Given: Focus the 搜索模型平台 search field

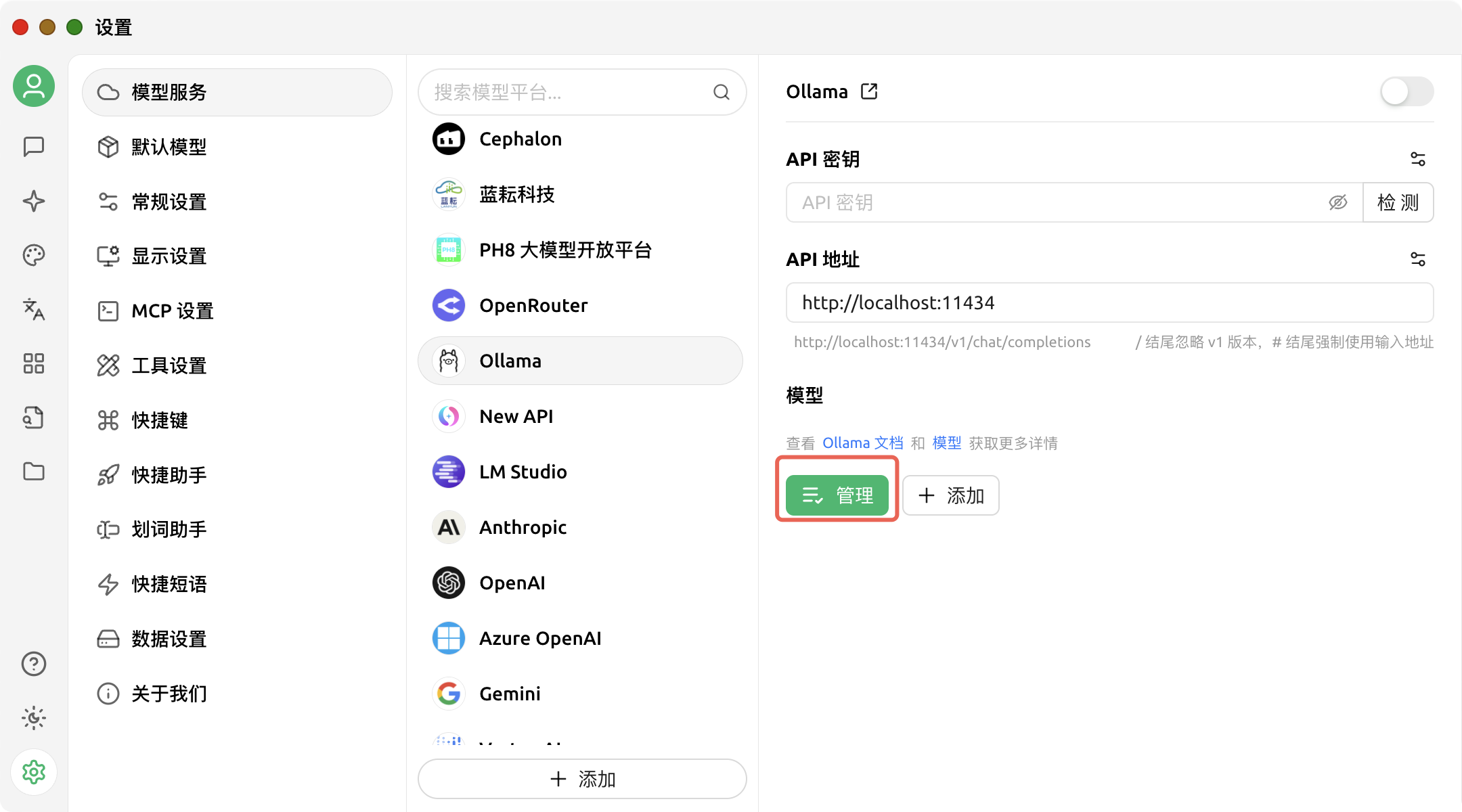Looking at the screenshot, I should click(569, 92).
